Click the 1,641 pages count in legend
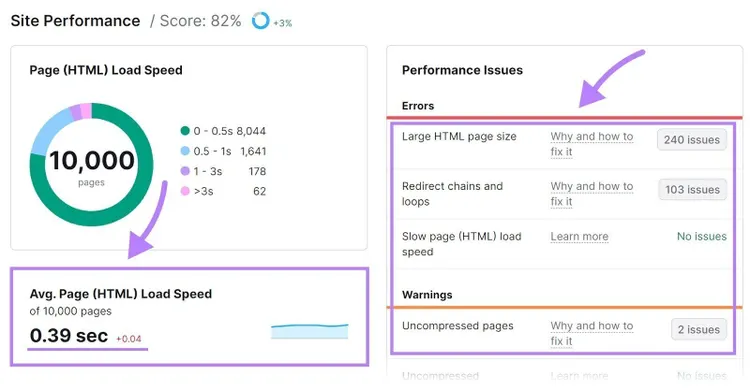 [253, 151]
